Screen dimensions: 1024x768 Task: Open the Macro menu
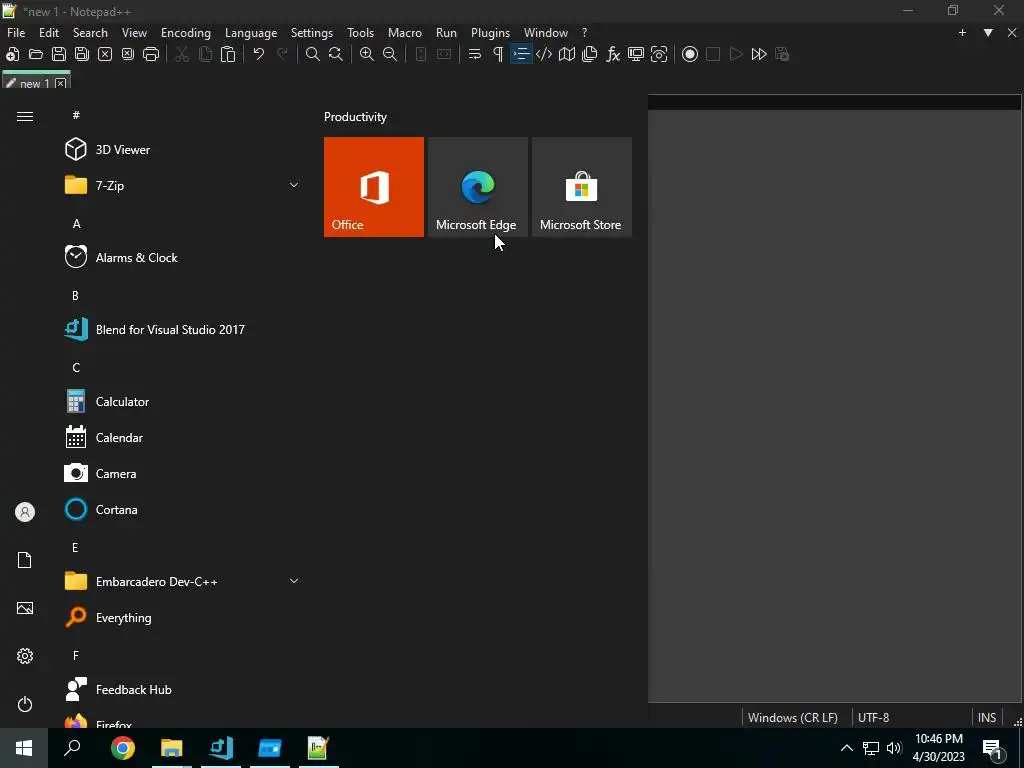405,33
